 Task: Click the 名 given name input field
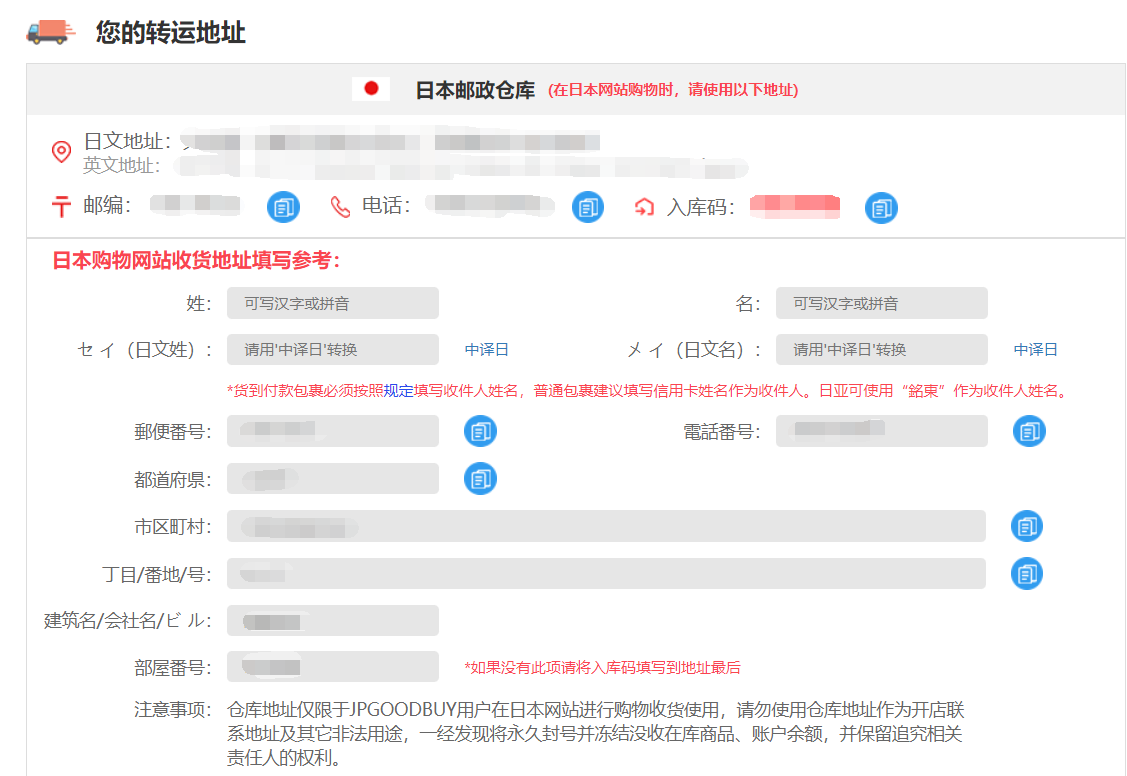[x=881, y=303]
